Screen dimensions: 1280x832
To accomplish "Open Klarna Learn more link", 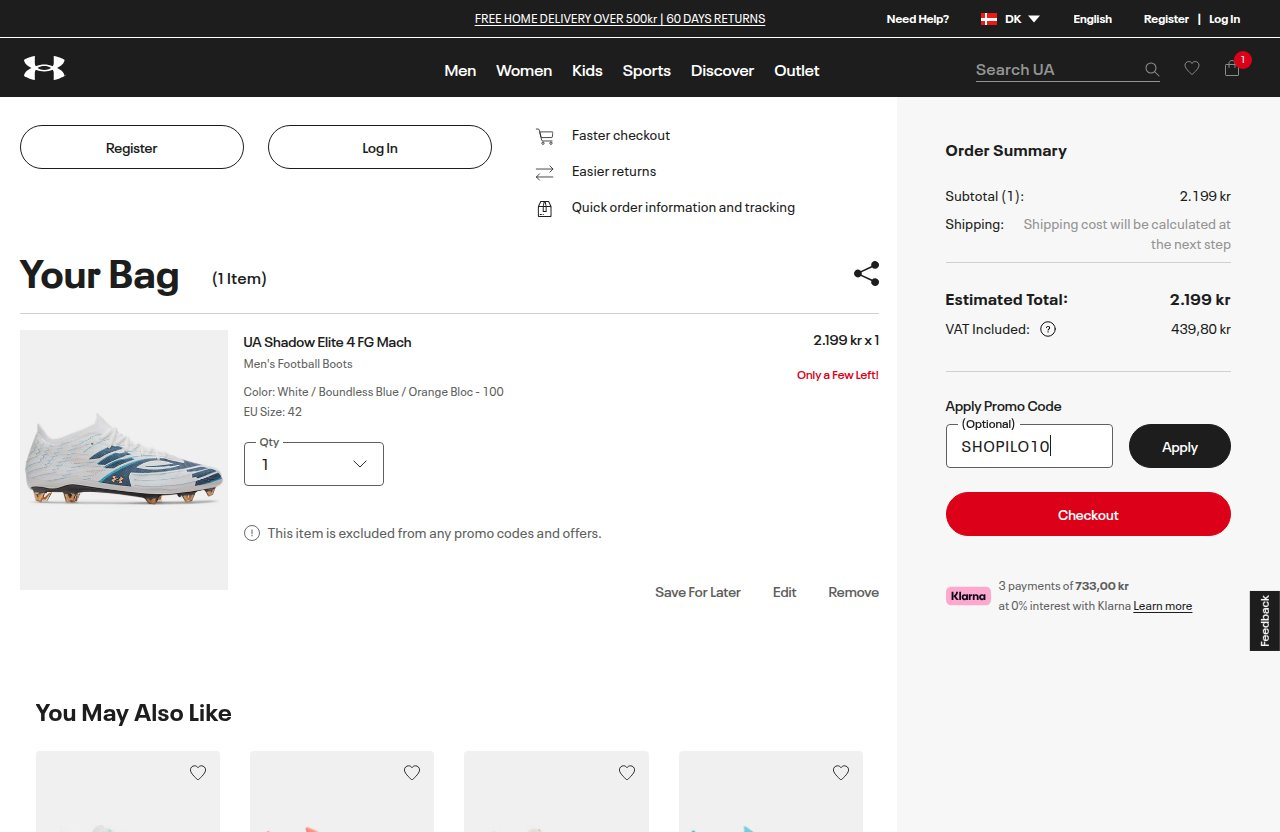I will pyautogui.click(x=1163, y=606).
